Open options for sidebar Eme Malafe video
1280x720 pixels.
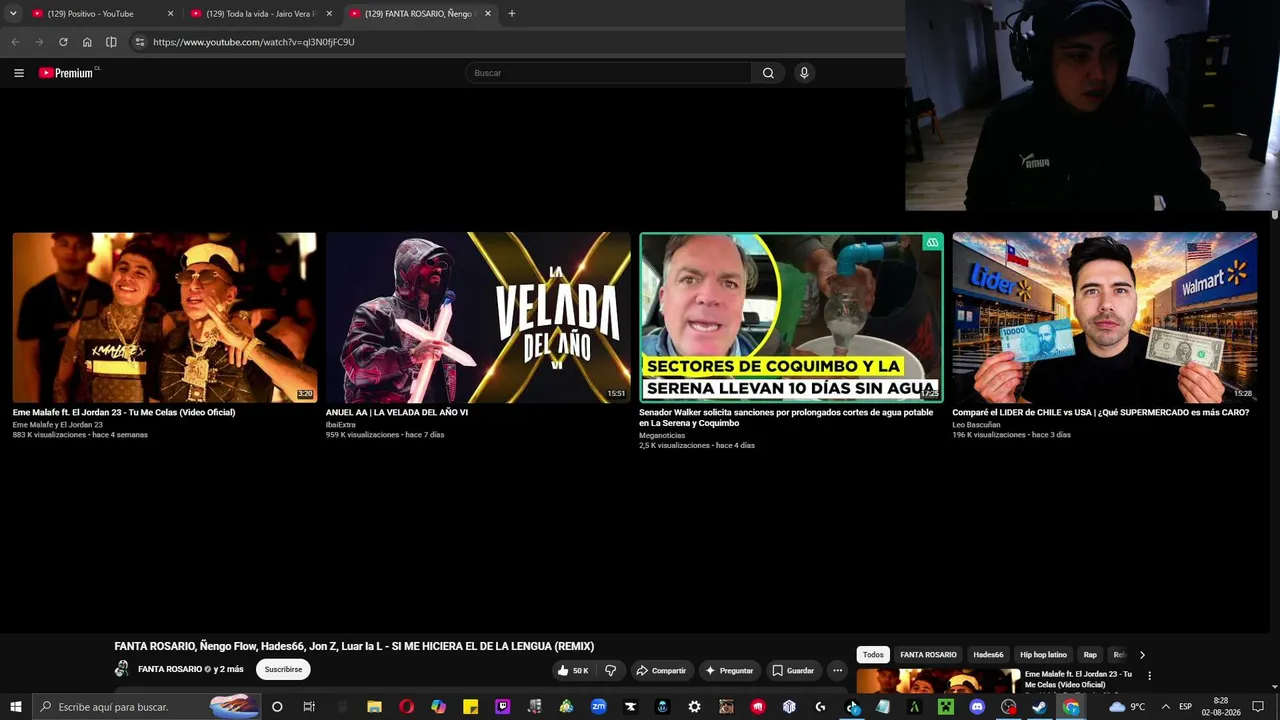click(1149, 676)
